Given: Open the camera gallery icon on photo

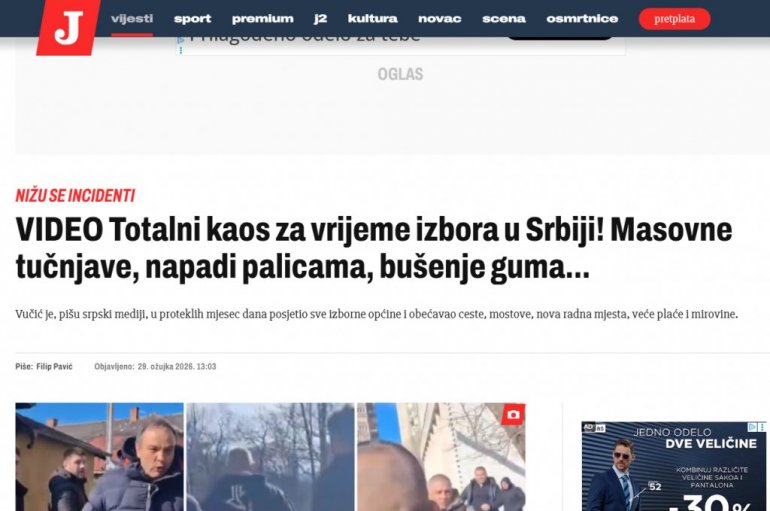Looking at the screenshot, I should (513, 415).
